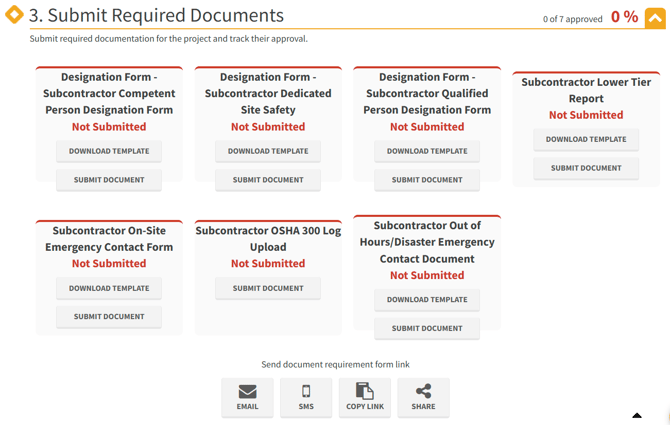Screen dimensions: 670x425
Task: Download the Subcontractor Lower Tier Report template
Action: 586,140
